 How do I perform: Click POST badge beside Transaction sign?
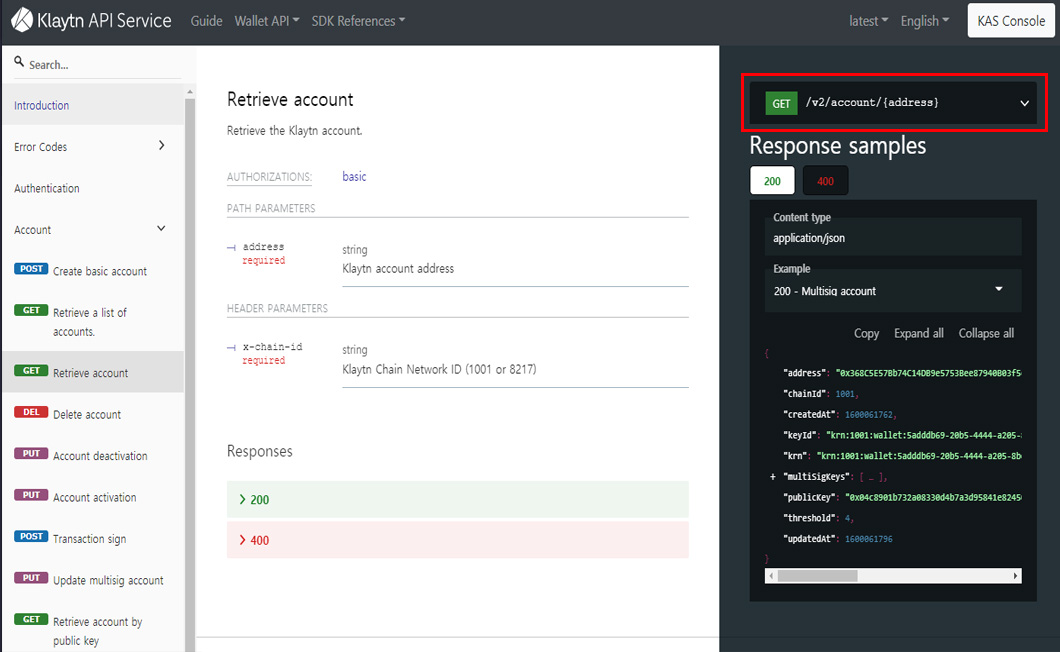(x=31, y=536)
